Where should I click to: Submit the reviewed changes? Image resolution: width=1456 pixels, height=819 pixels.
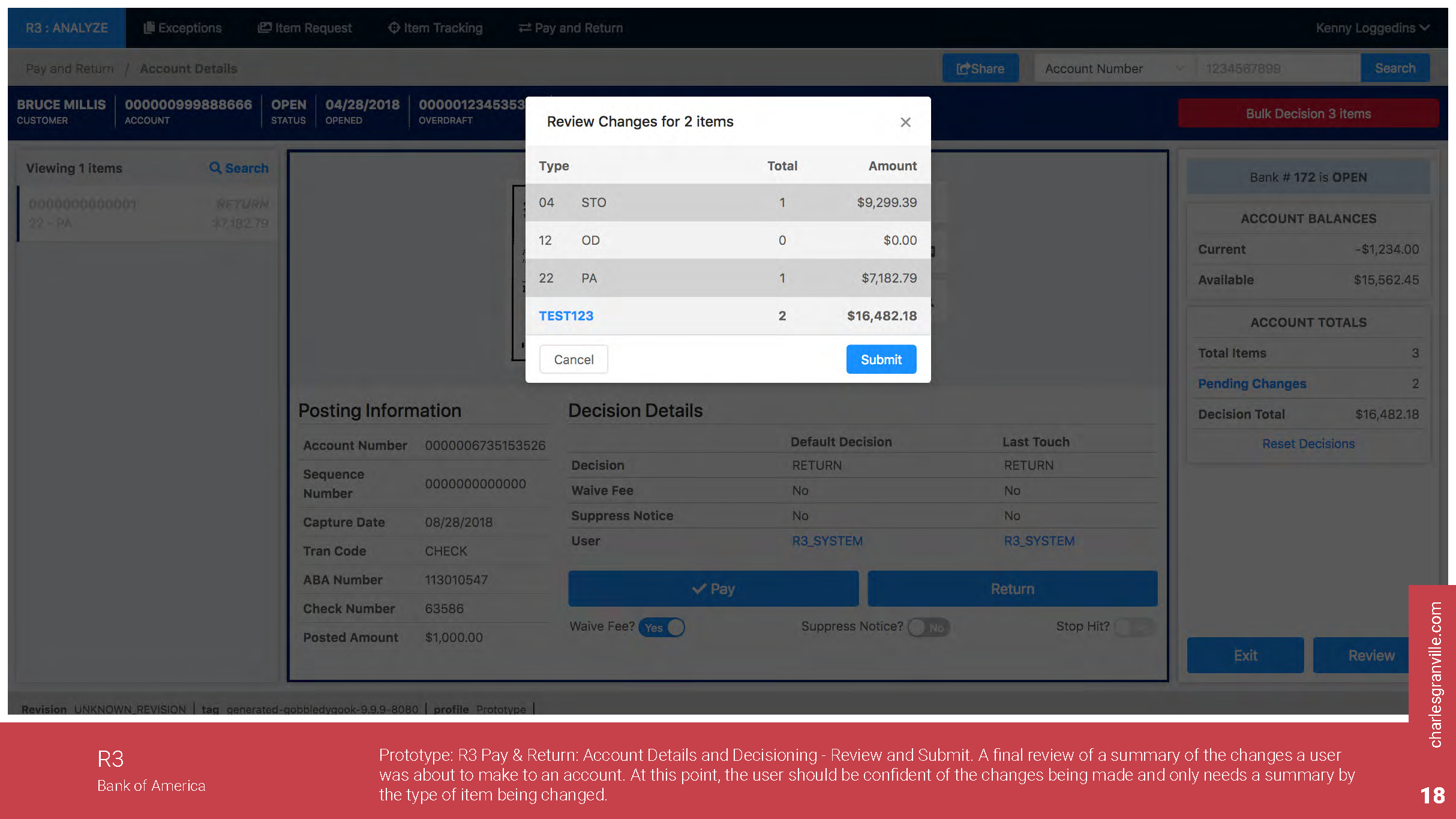coord(881,359)
